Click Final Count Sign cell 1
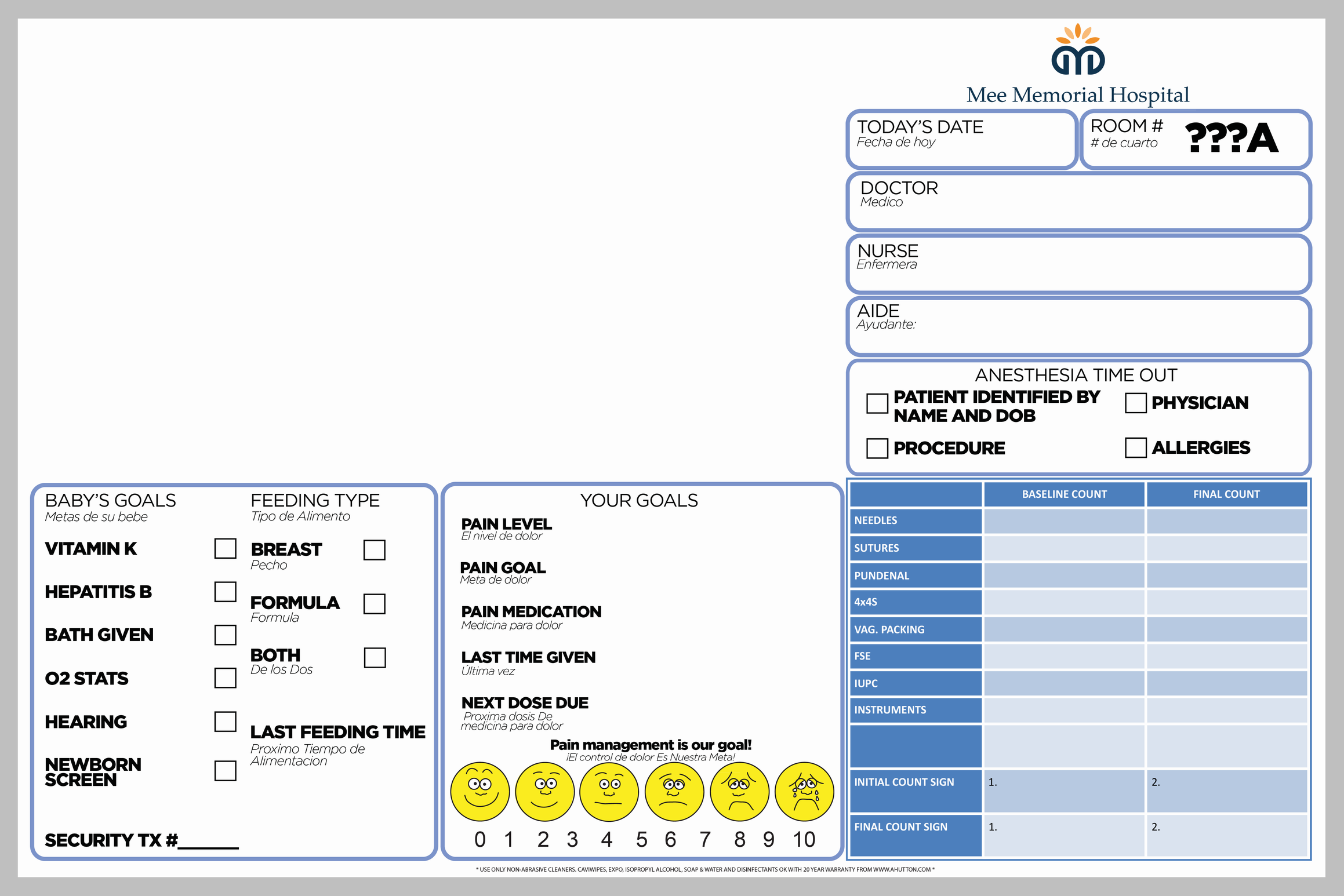Image resolution: width=1344 pixels, height=896 pixels. click(1064, 835)
